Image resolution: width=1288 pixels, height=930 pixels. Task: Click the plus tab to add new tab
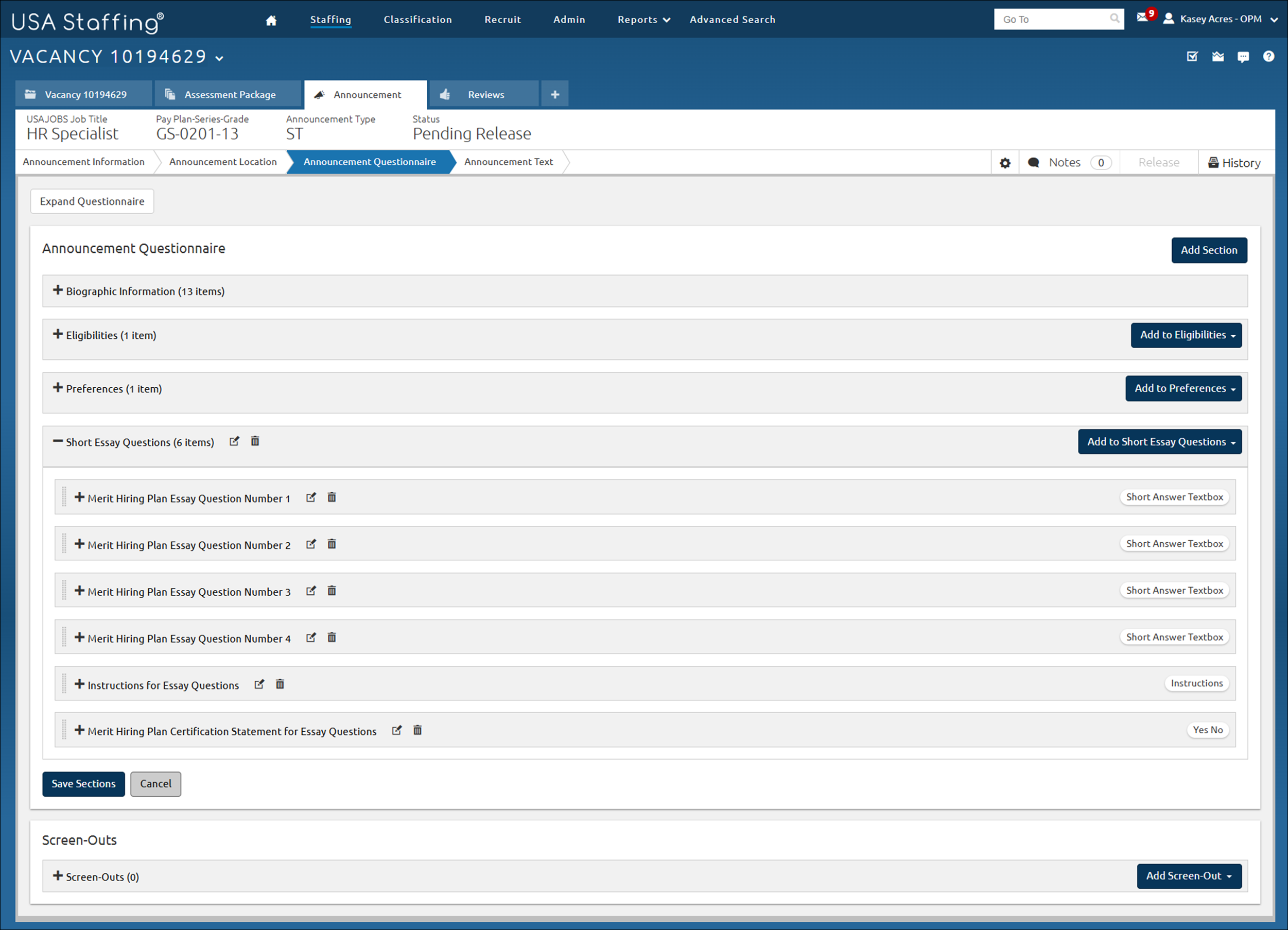(555, 94)
